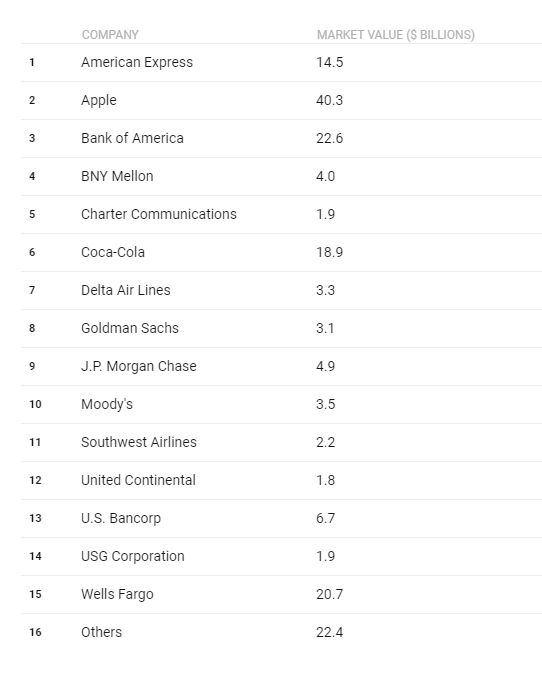Select the American Express company name
The width and height of the screenshot is (542, 674).
[137, 62]
